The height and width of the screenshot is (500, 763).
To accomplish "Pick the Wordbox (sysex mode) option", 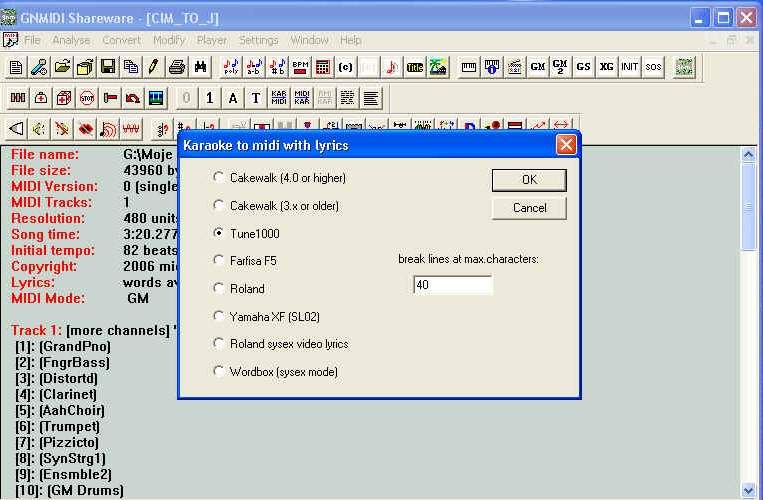I will pos(219,372).
